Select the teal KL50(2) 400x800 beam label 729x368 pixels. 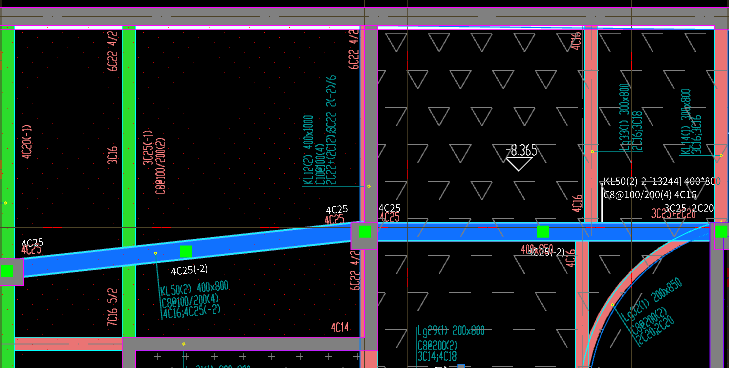tap(194, 288)
